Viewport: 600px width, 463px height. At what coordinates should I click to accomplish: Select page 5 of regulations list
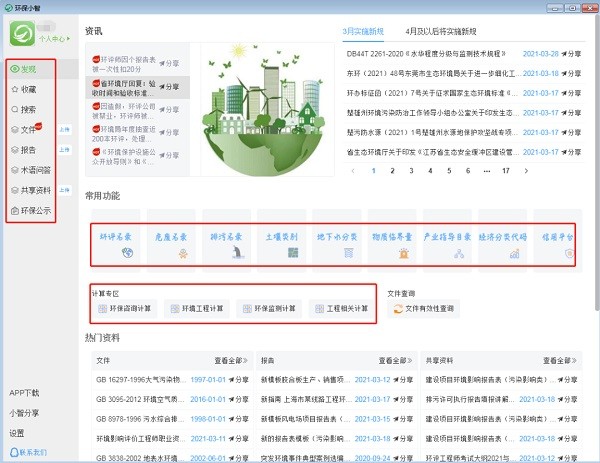click(449, 171)
